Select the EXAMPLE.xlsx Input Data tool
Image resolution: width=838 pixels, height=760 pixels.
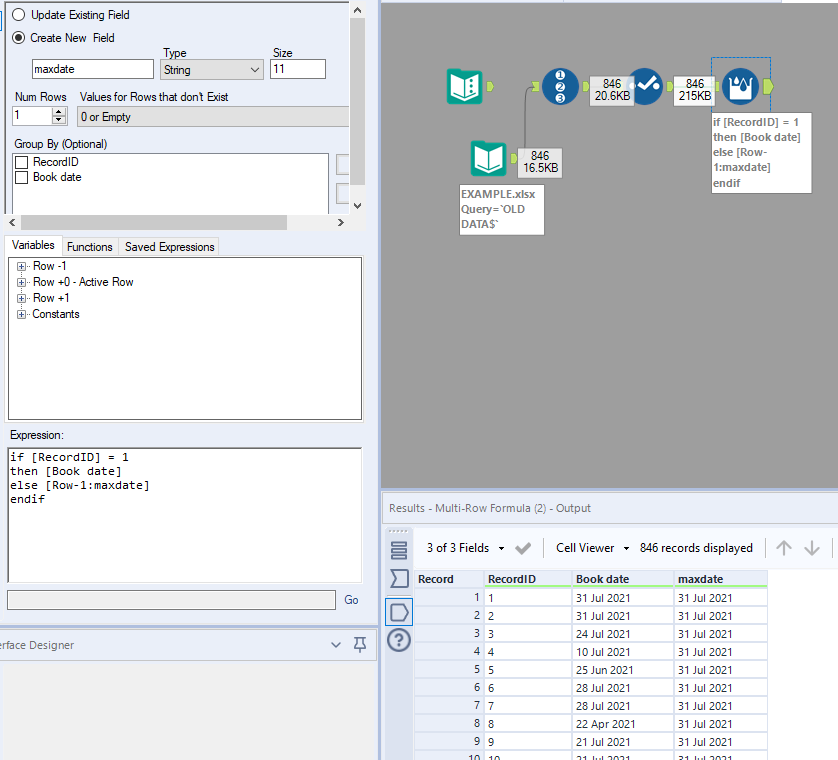pyautogui.click(x=489, y=159)
